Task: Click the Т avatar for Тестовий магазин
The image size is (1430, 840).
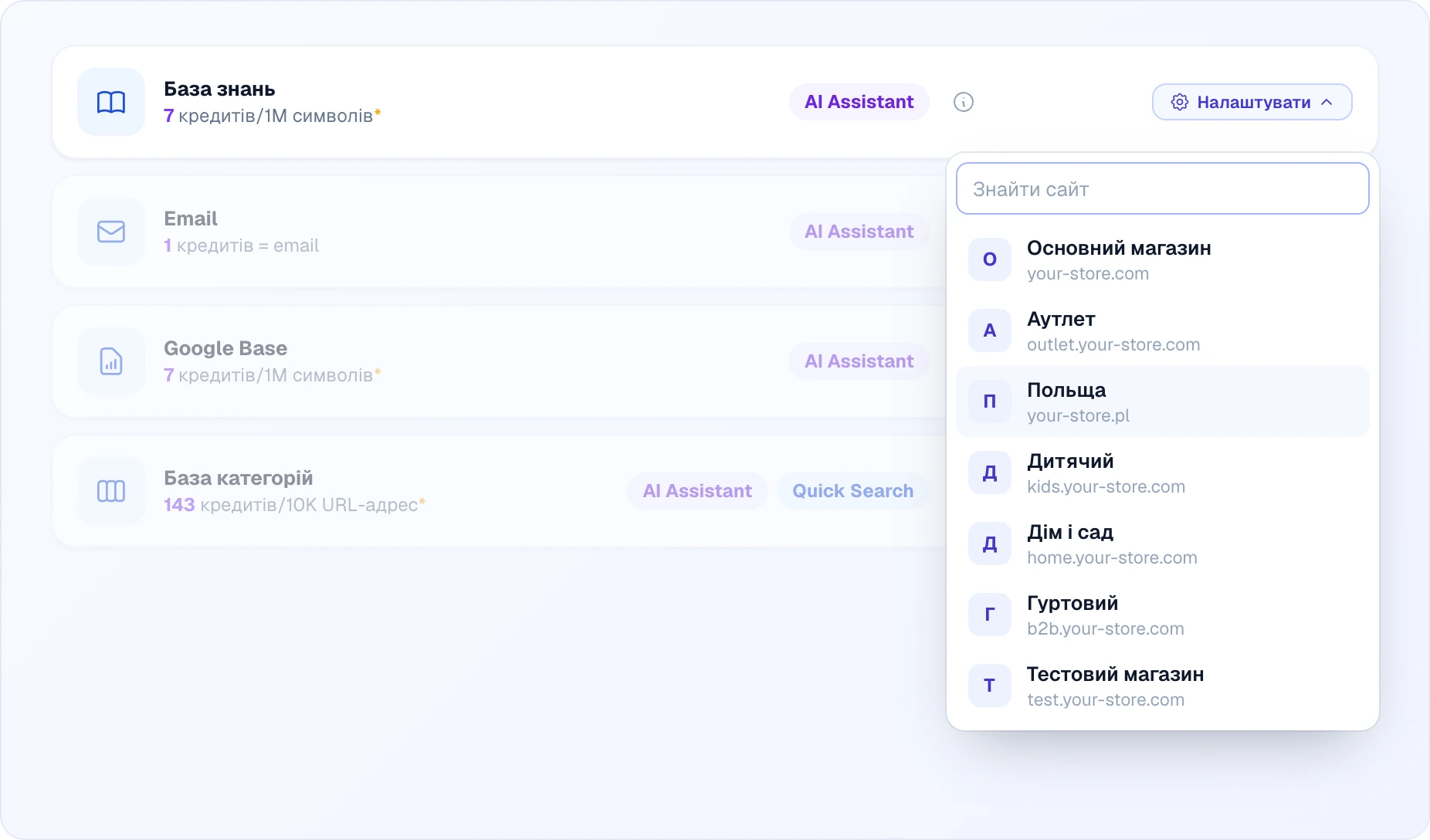Action: point(990,686)
